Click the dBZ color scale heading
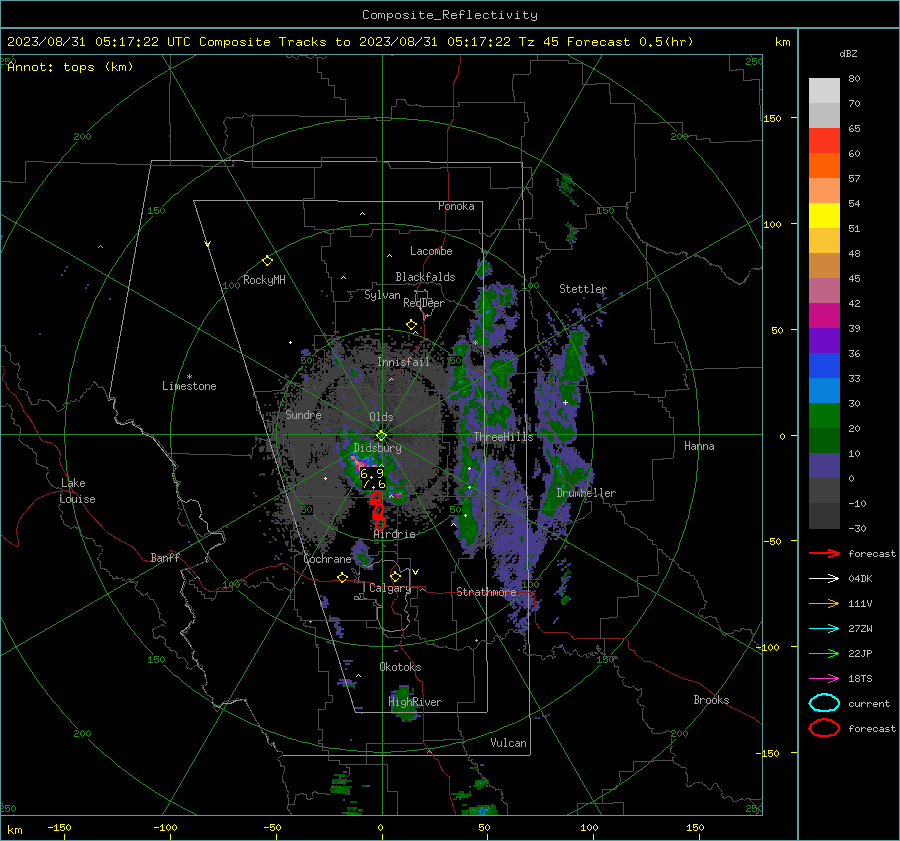This screenshot has width=900, height=841. pyautogui.click(x=848, y=54)
